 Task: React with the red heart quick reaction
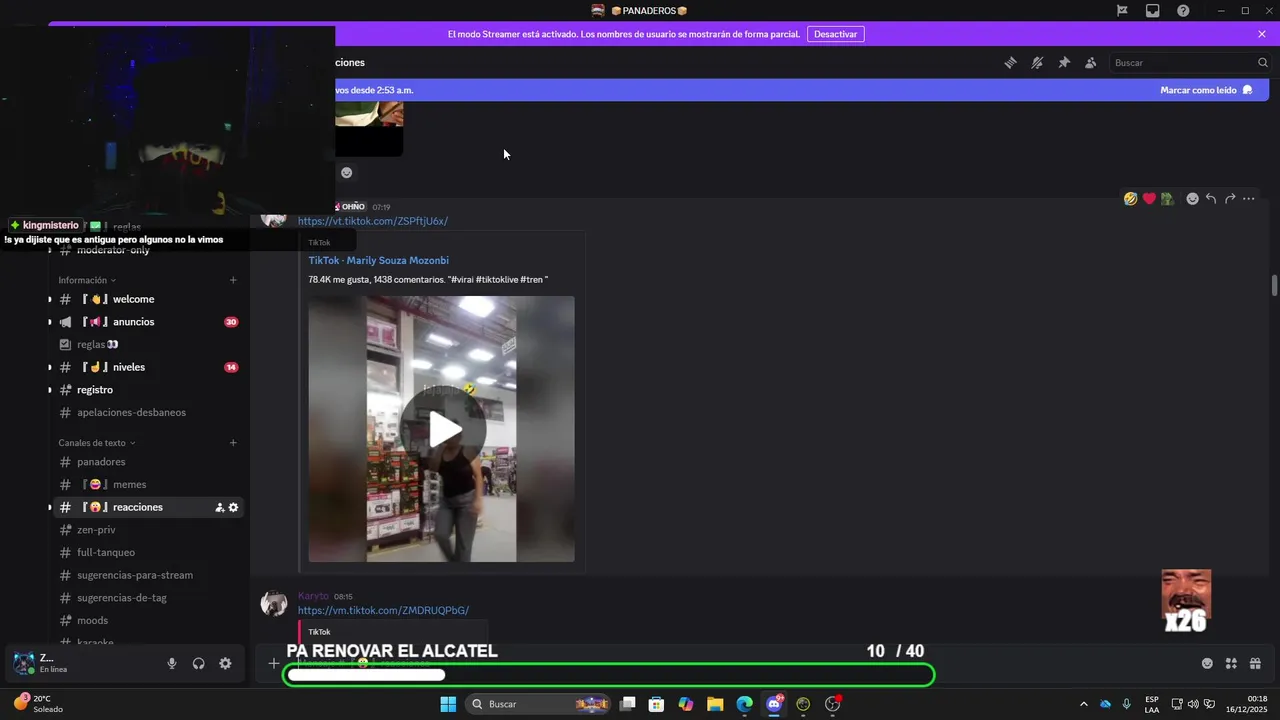click(1149, 199)
